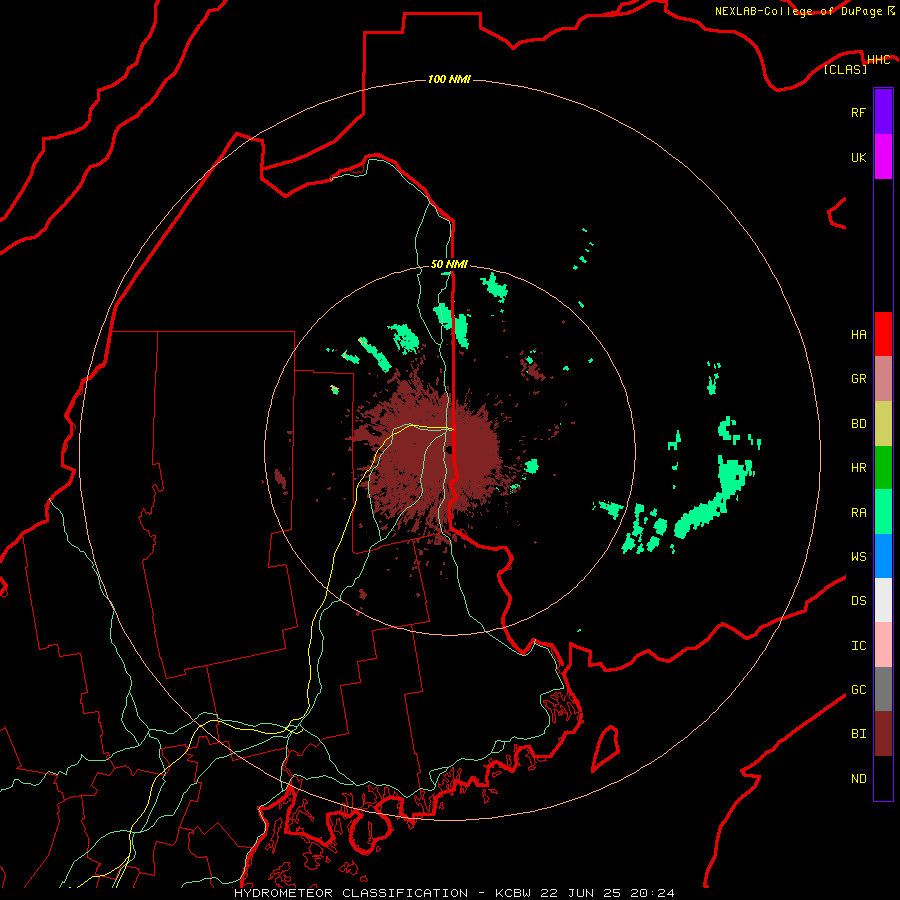The image size is (900, 900).
Task: Click the RF legend label
Action: (858, 112)
